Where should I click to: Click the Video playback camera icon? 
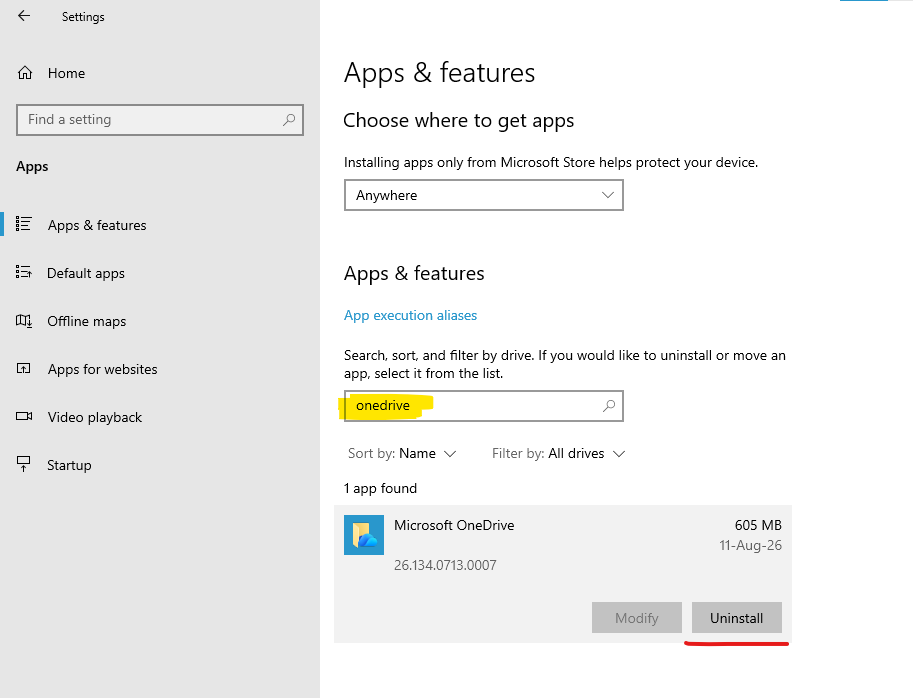24,416
